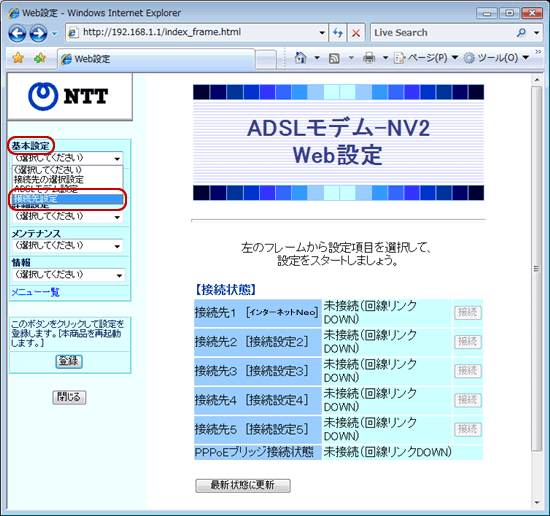Click the Internet Explorer title bar icon
The image size is (550, 516).
click(x=14, y=13)
